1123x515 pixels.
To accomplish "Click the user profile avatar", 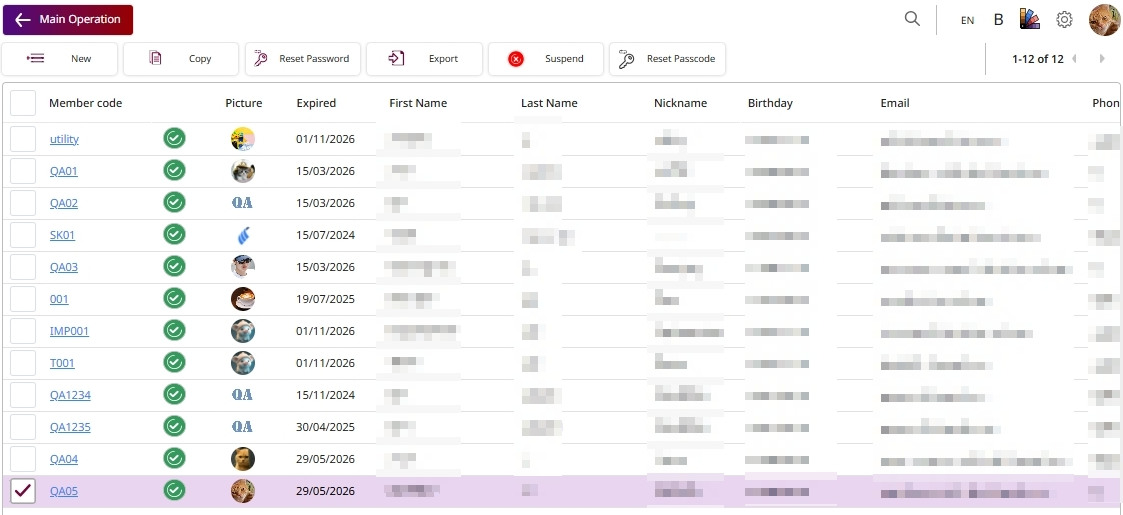I will pos(1104,20).
